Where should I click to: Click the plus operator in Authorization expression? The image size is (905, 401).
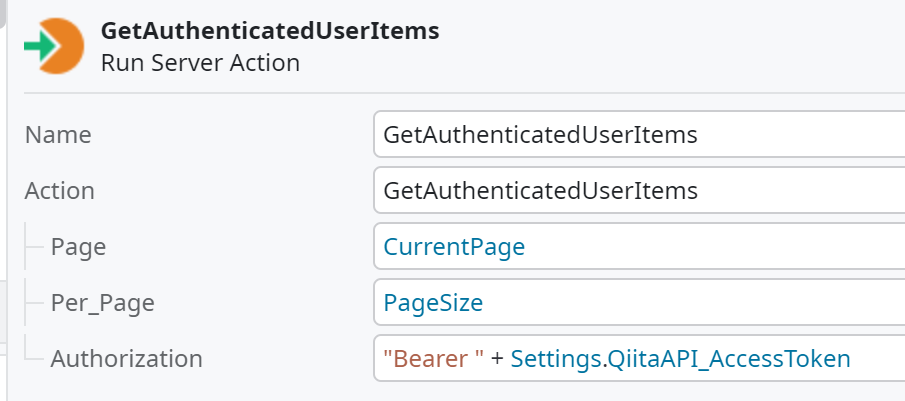pyautogui.click(x=497, y=358)
